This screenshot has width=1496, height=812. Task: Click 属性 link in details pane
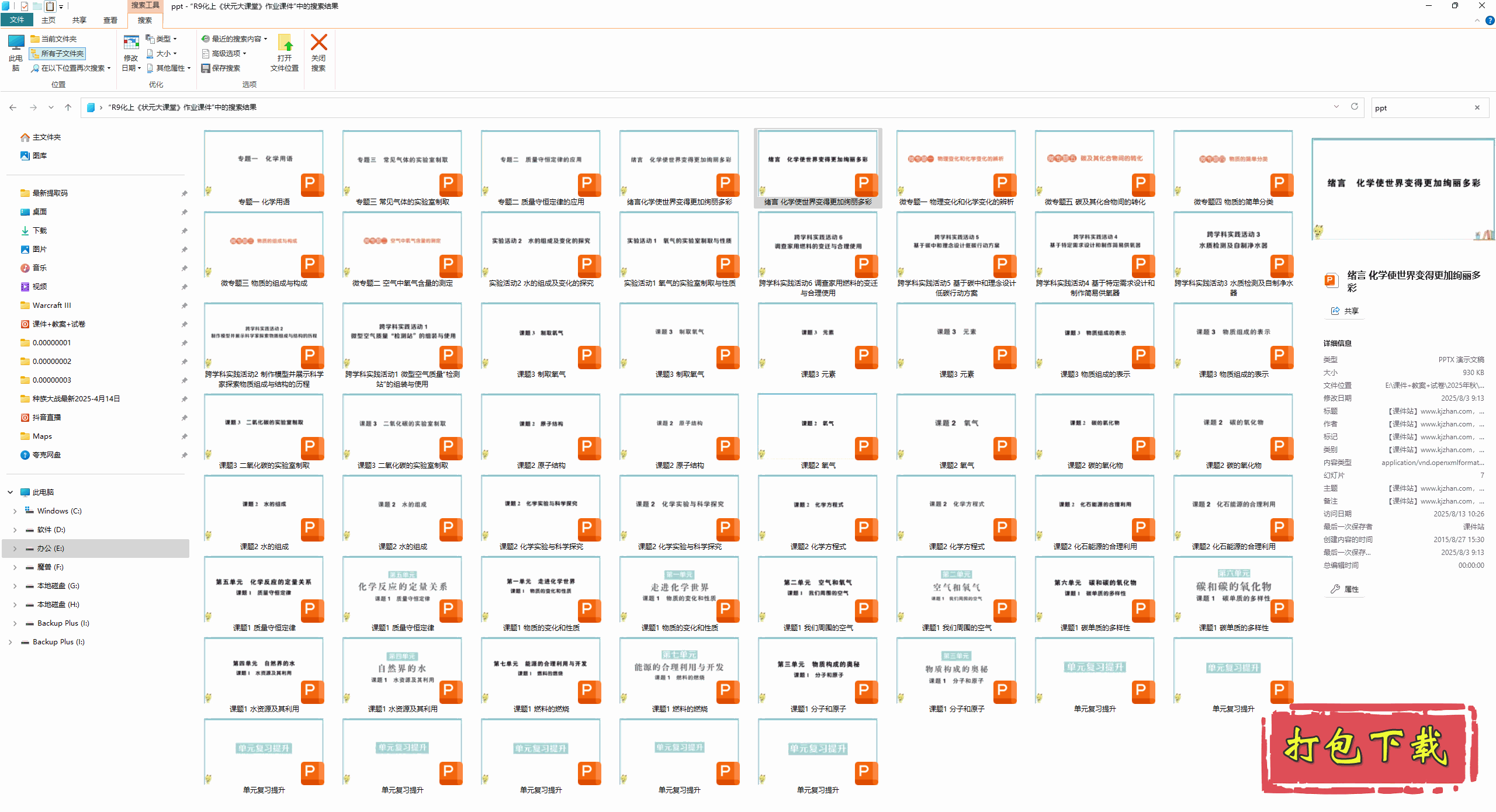[x=1345, y=589]
